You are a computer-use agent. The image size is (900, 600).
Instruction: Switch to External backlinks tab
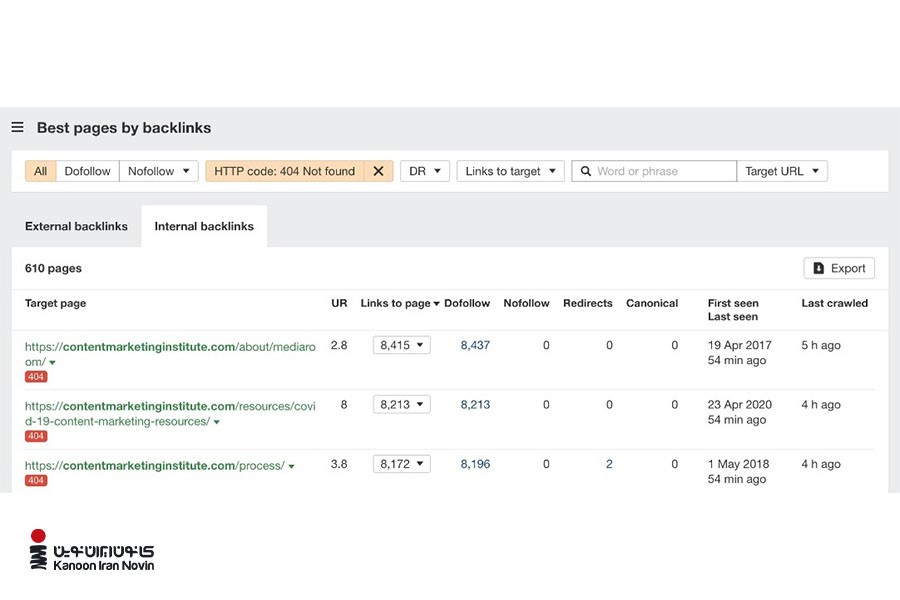pyautogui.click(x=76, y=226)
